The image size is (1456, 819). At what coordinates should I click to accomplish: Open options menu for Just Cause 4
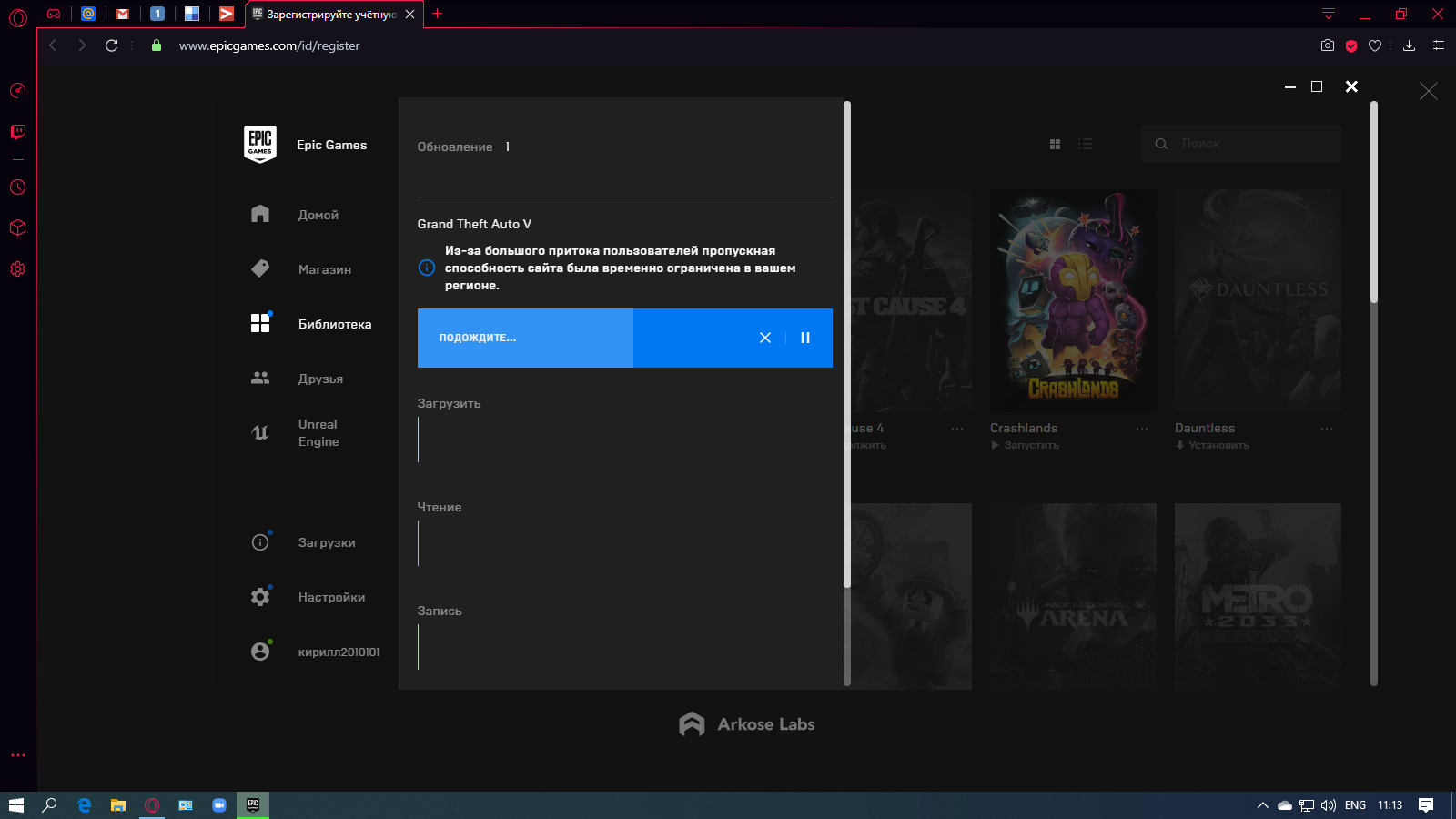(x=957, y=428)
